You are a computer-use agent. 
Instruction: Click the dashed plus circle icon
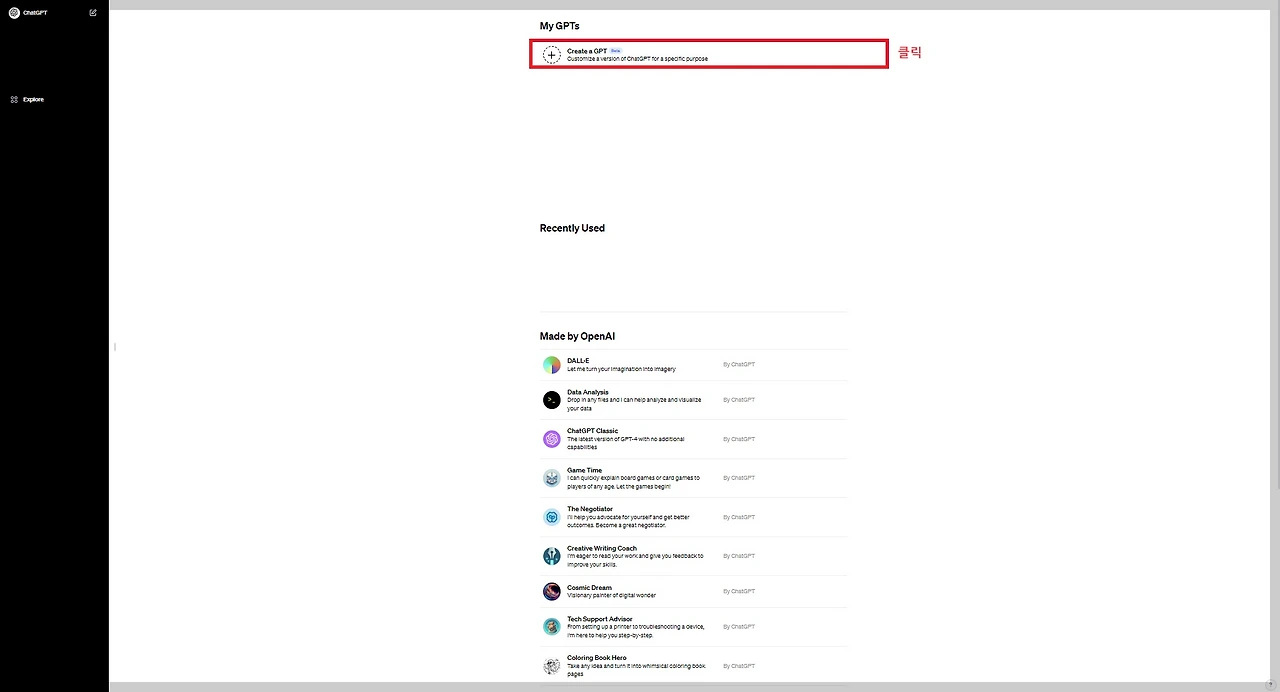[552, 55]
